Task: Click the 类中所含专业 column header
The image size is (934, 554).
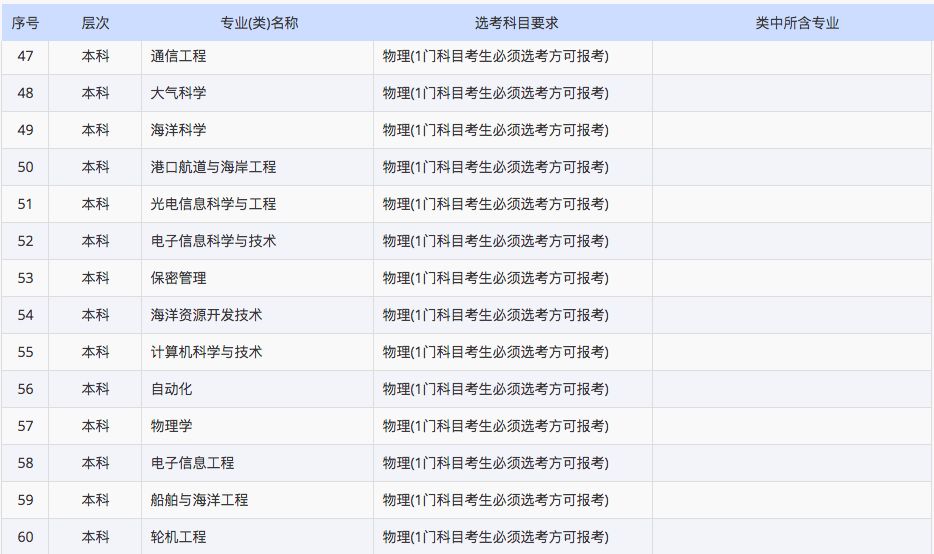Action: (x=797, y=23)
